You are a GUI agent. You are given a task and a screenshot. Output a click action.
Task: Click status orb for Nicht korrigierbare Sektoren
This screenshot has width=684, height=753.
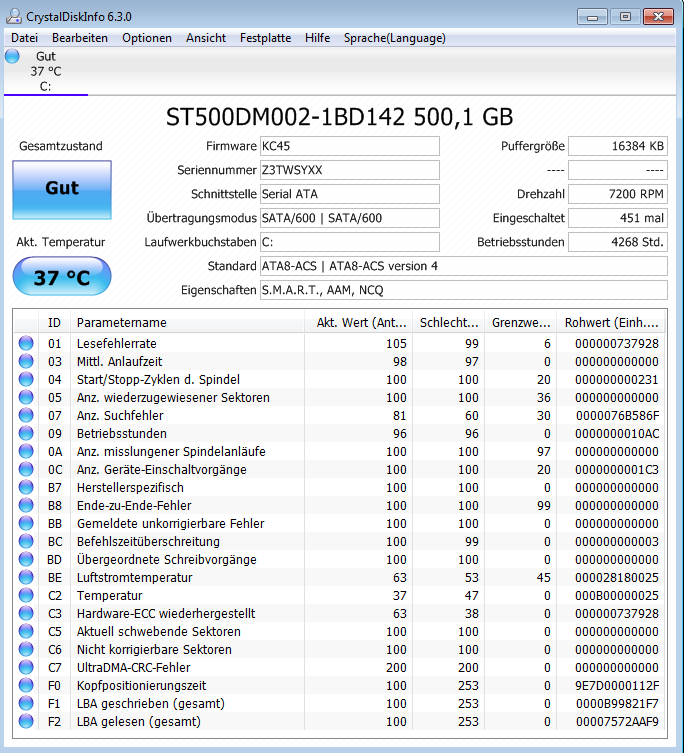tap(26, 649)
